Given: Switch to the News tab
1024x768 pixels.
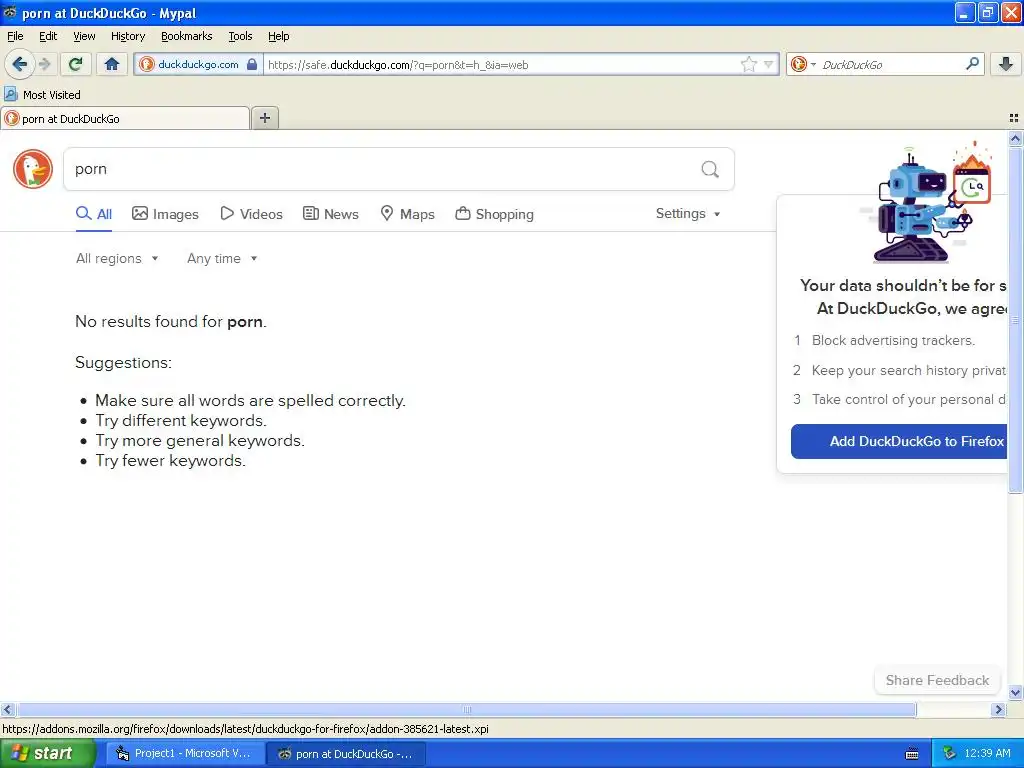Looking at the screenshot, I should [331, 214].
